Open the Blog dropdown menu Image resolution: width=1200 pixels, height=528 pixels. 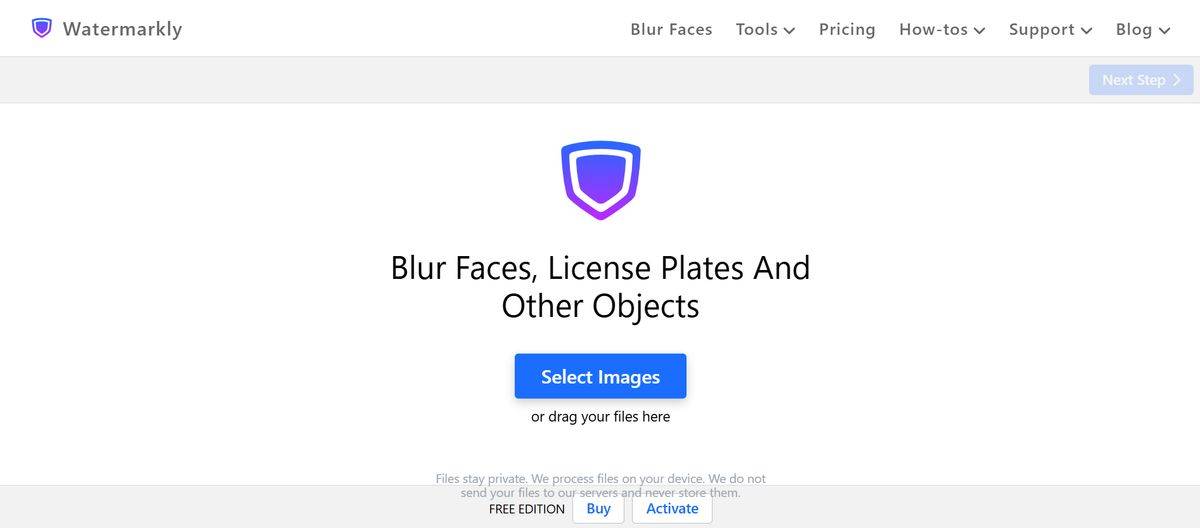pyautogui.click(x=1142, y=30)
